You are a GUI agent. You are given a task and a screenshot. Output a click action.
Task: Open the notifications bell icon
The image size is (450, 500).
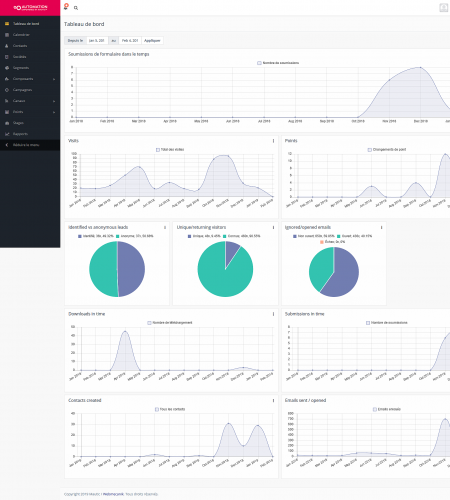click(x=66, y=7)
